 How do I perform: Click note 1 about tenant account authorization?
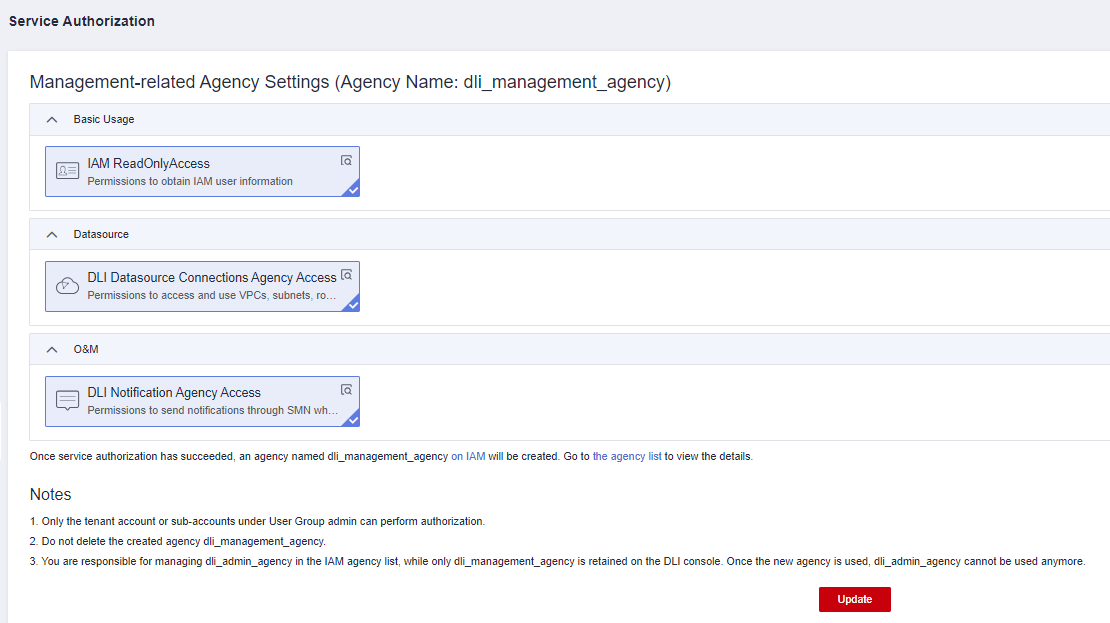click(x=257, y=522)
